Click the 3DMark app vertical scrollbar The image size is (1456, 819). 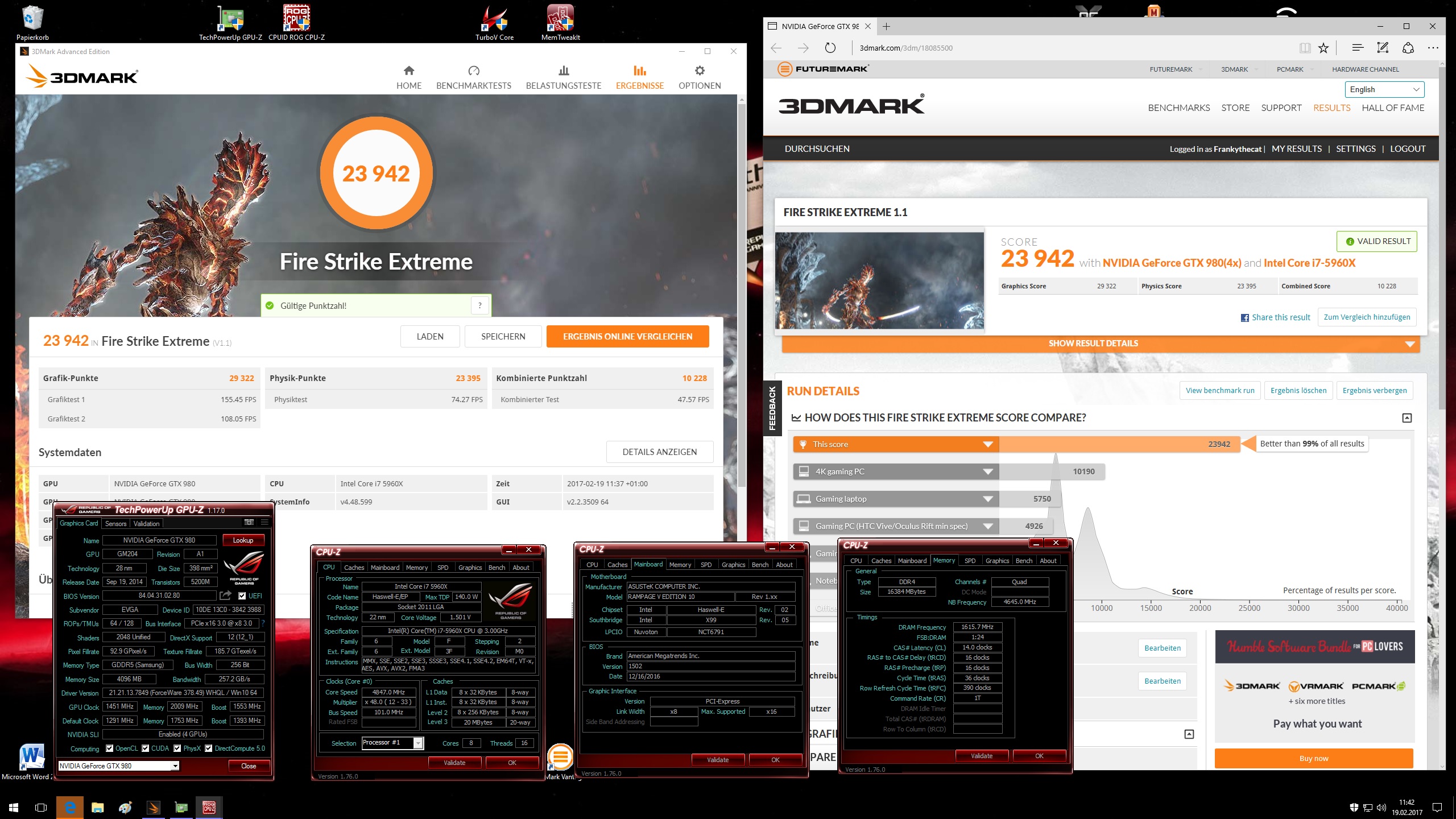tap(741, 296)
